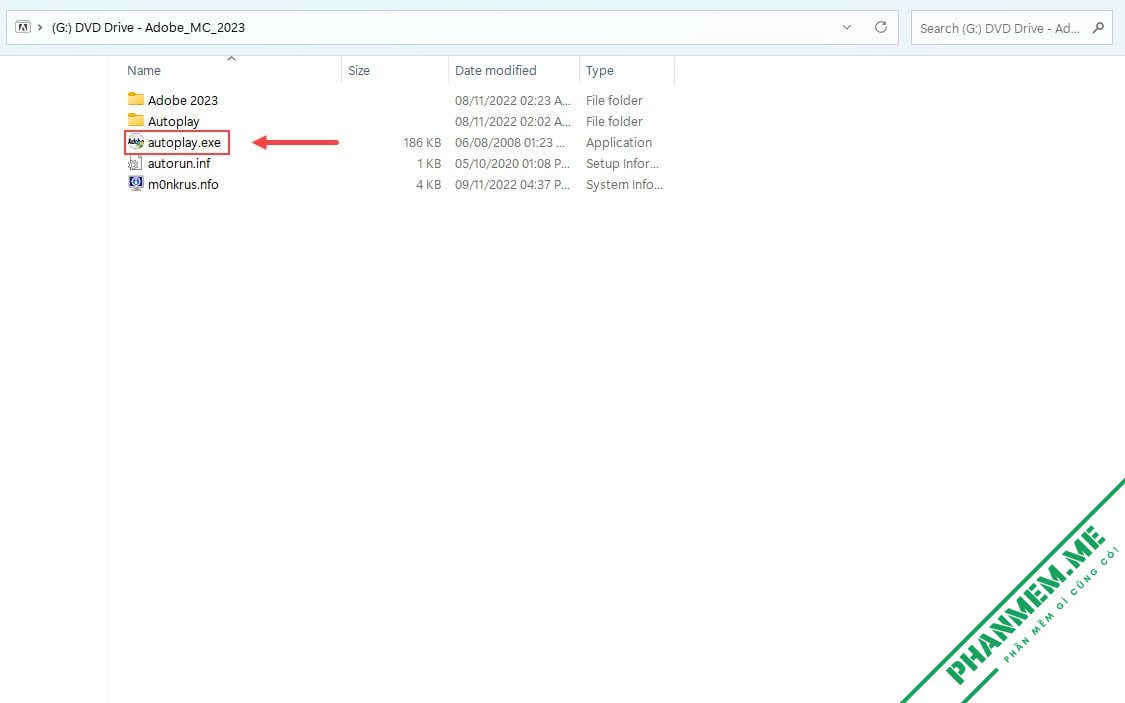Click the autoplay.exe application icon

tap(136, 142)
